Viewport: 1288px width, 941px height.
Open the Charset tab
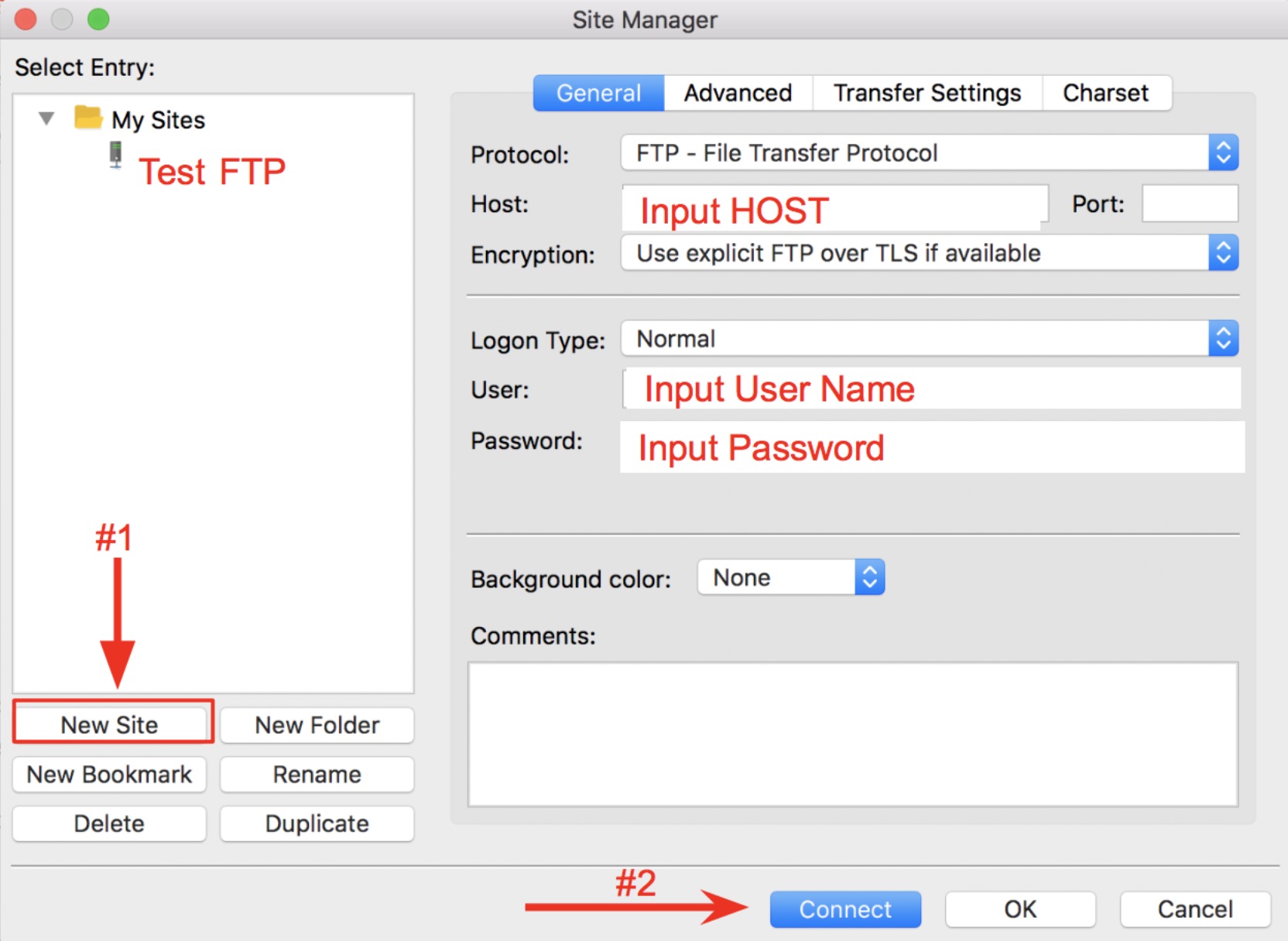1105,93
